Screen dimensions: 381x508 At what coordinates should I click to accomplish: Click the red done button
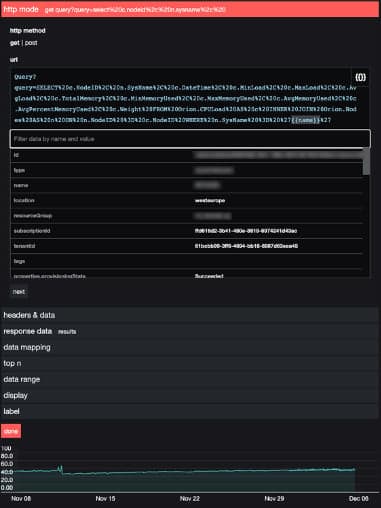(11, 431)
